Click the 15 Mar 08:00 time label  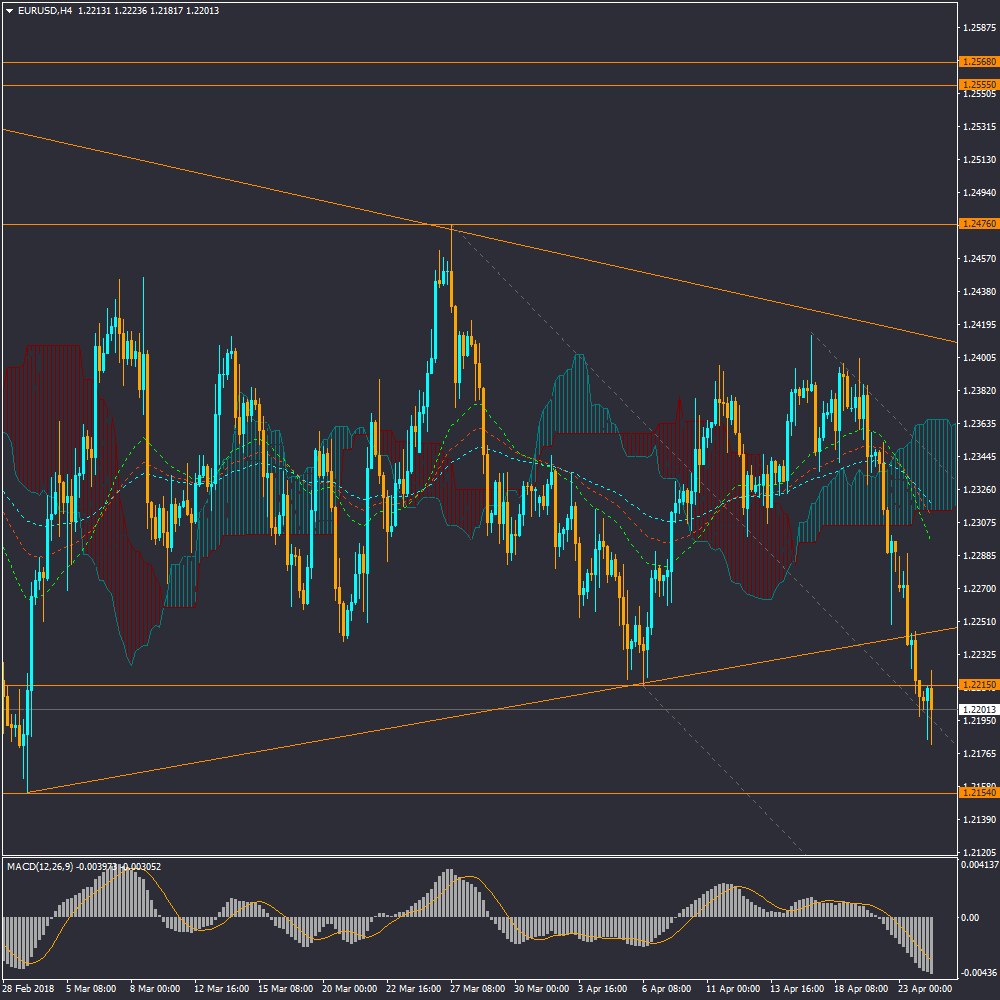pos(285,989)
